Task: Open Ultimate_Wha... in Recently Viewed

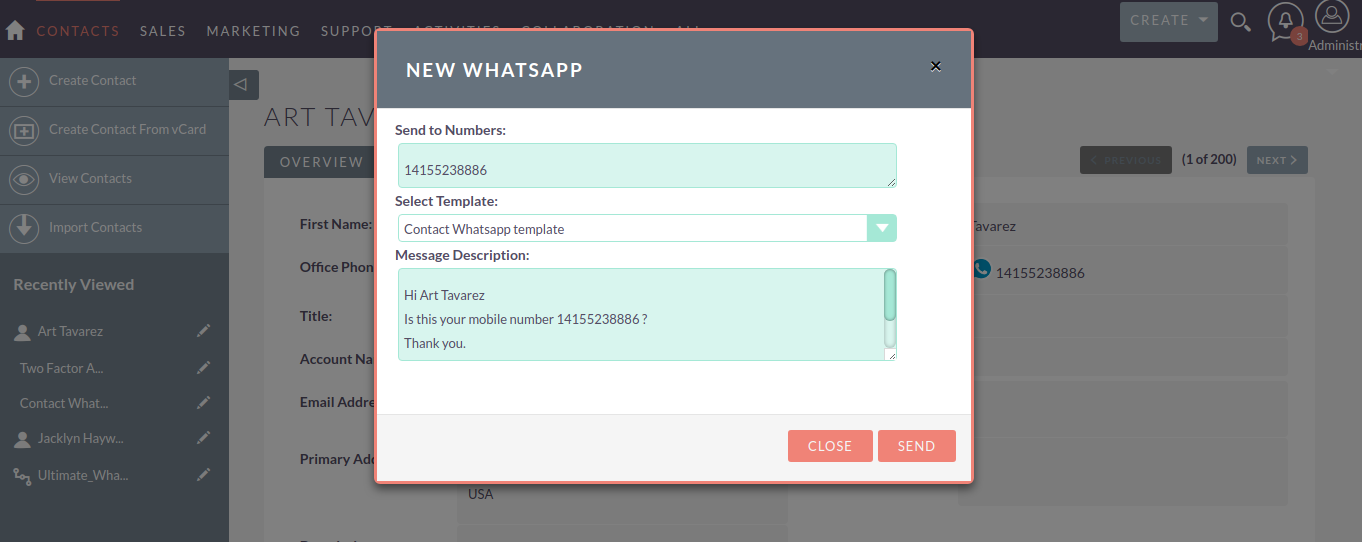Action: click(x=83, y=475)
